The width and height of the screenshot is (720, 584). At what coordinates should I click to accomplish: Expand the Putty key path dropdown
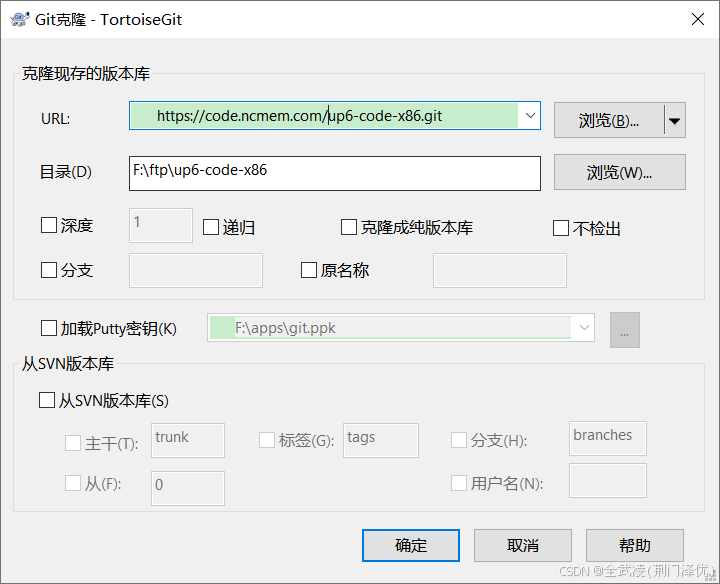[x=583, y=328]
